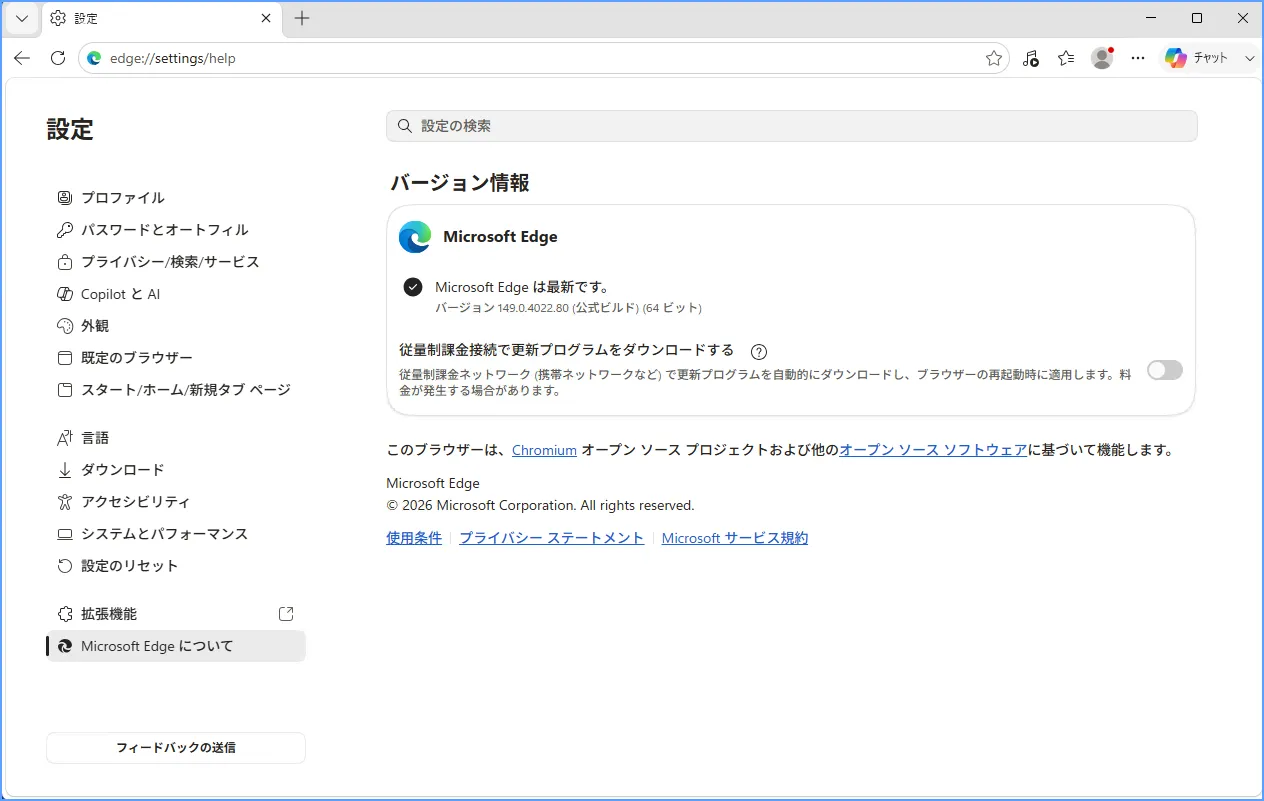Expand the dropdown arrow beside Copilot chat
The image size is (1264, 801).
point(1249,58)
